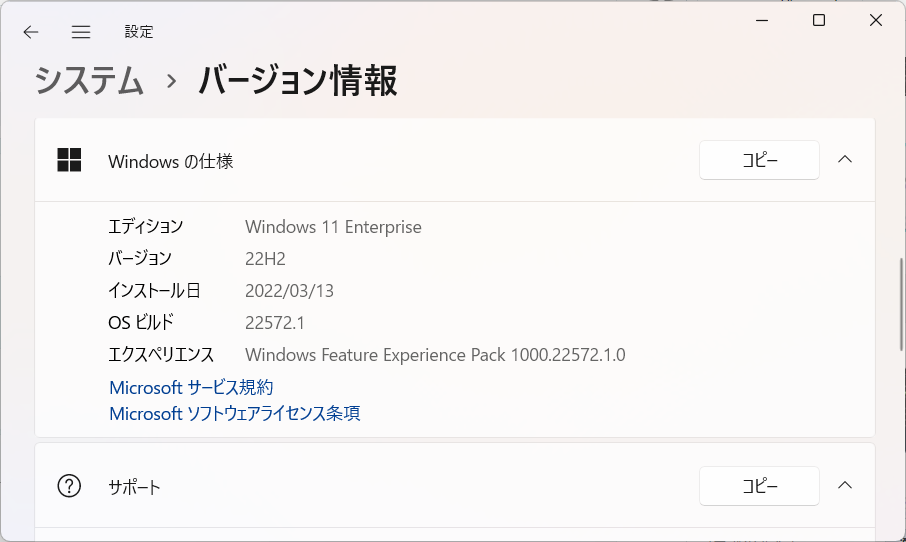Select the 2022/03/13 install date
The image size is (906, 542).
[289, 290]
